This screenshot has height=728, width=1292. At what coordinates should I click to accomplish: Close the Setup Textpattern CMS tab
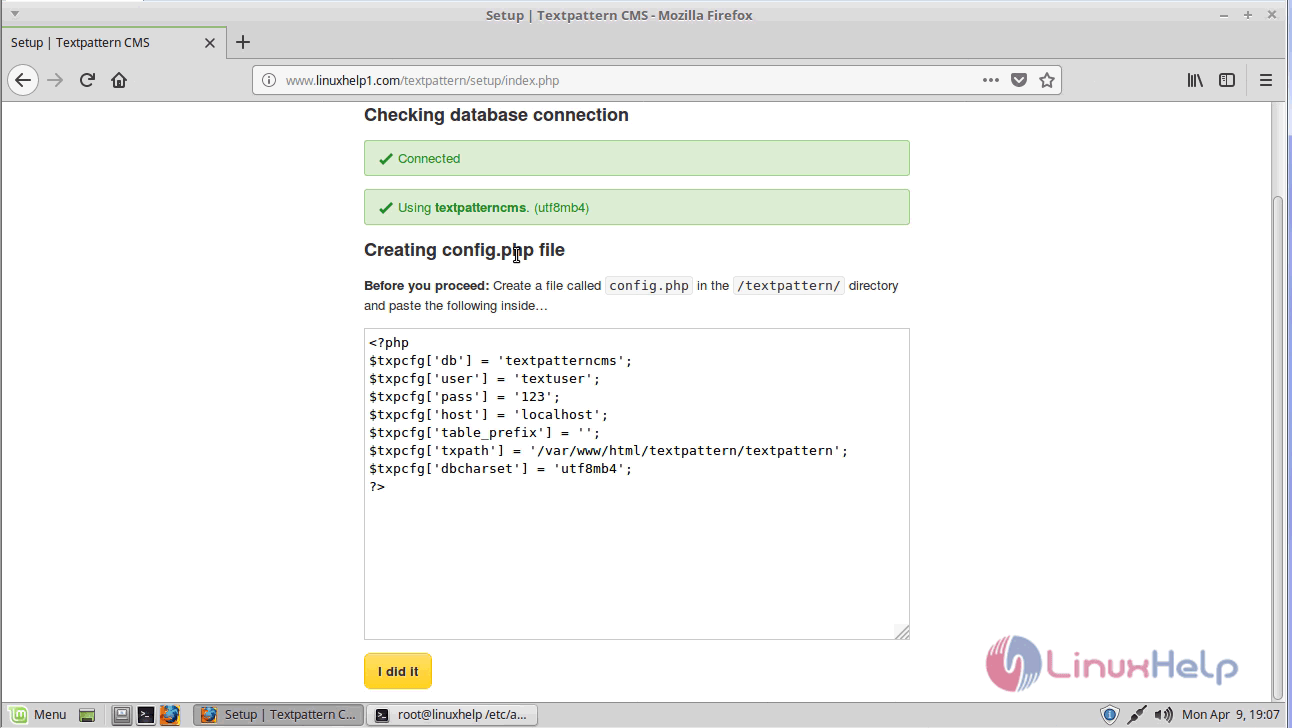coord(209,43)
